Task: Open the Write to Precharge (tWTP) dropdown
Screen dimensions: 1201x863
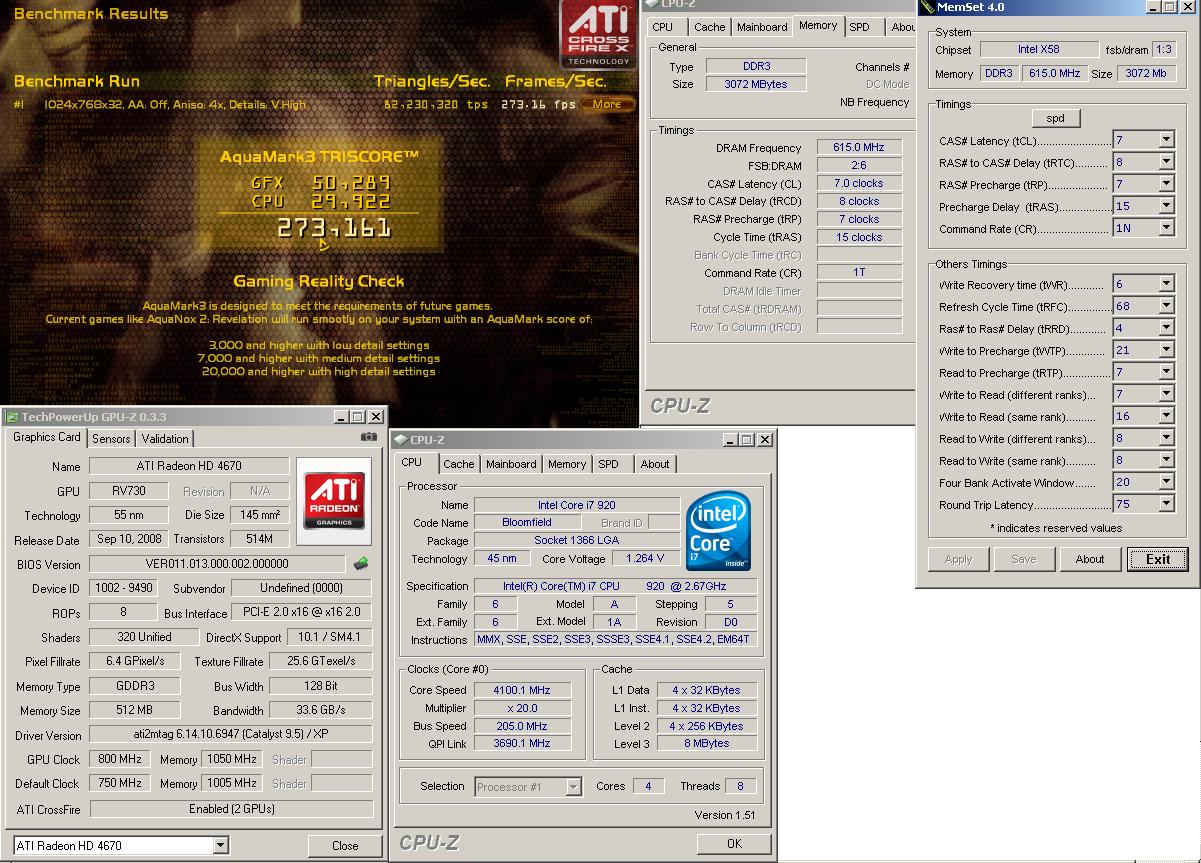Action: [1166, 350]
